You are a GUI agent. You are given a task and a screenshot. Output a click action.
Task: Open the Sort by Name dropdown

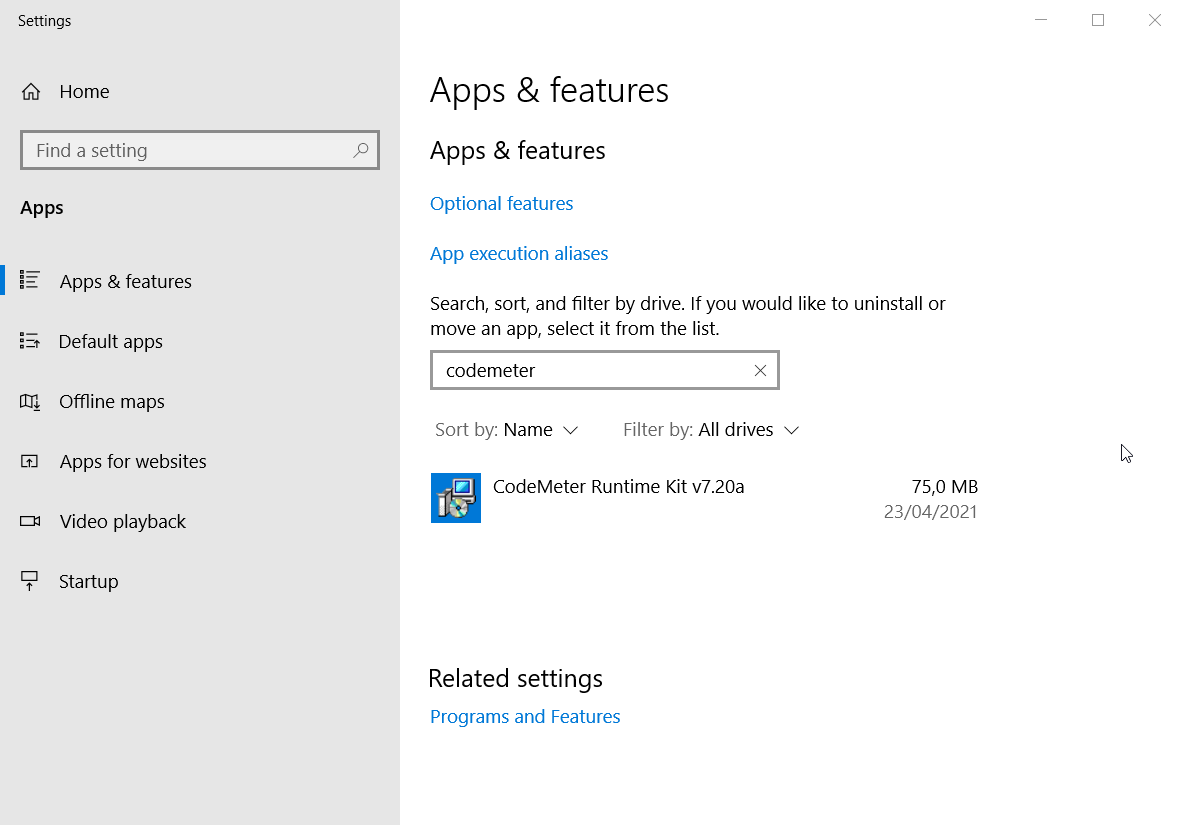[507, 429]
